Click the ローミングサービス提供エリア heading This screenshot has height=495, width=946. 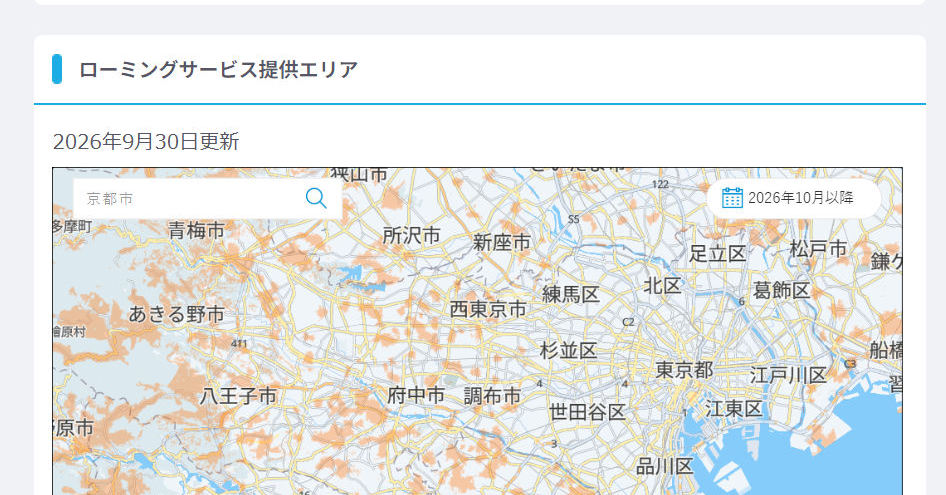click(218, 69)
